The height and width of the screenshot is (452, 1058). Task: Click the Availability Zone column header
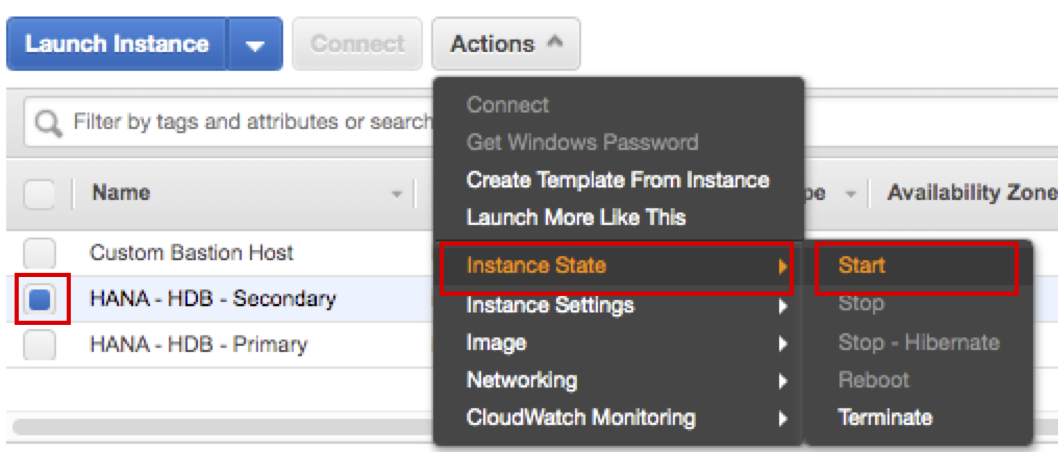tap(970, 193)
